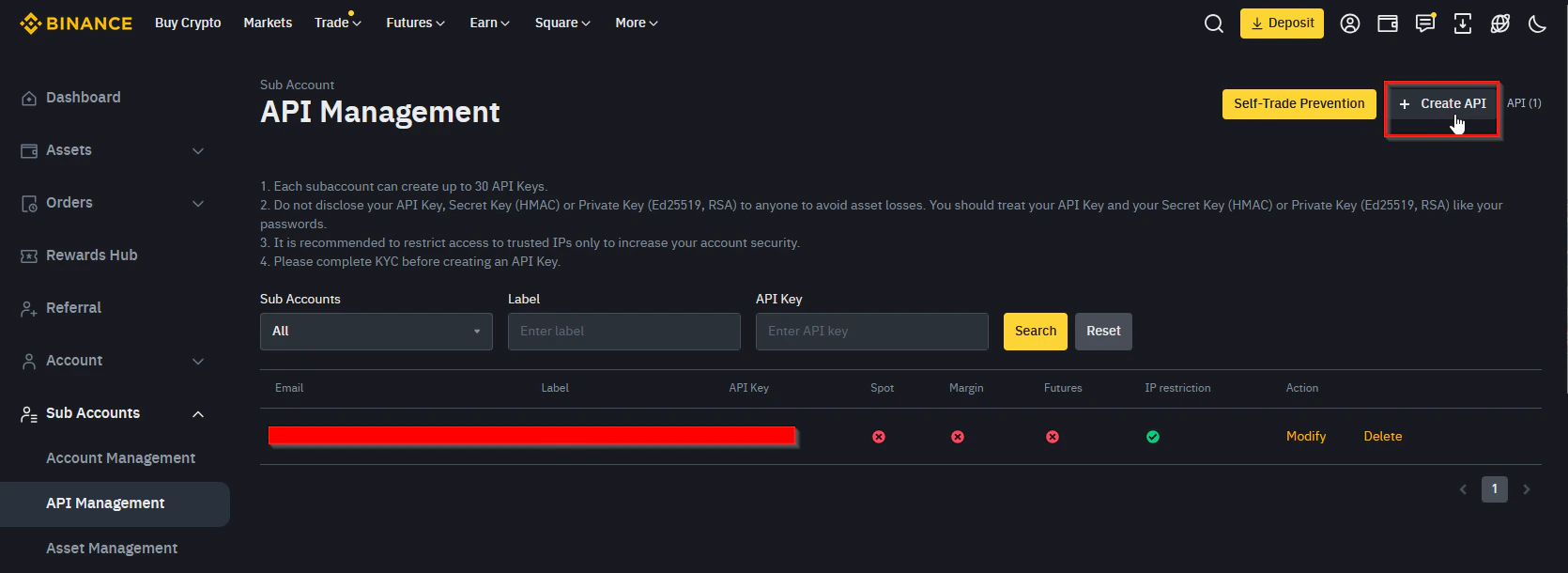The width and height of the screenshot is (1568, 573).
Task: Click the Create API button
Action: click(1442, 104)
